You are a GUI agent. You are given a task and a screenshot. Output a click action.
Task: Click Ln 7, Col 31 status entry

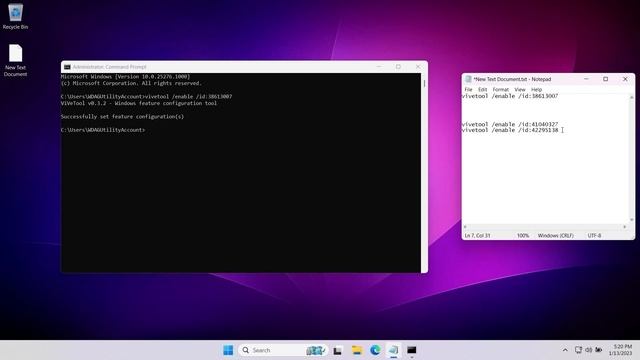coord(478,236)
